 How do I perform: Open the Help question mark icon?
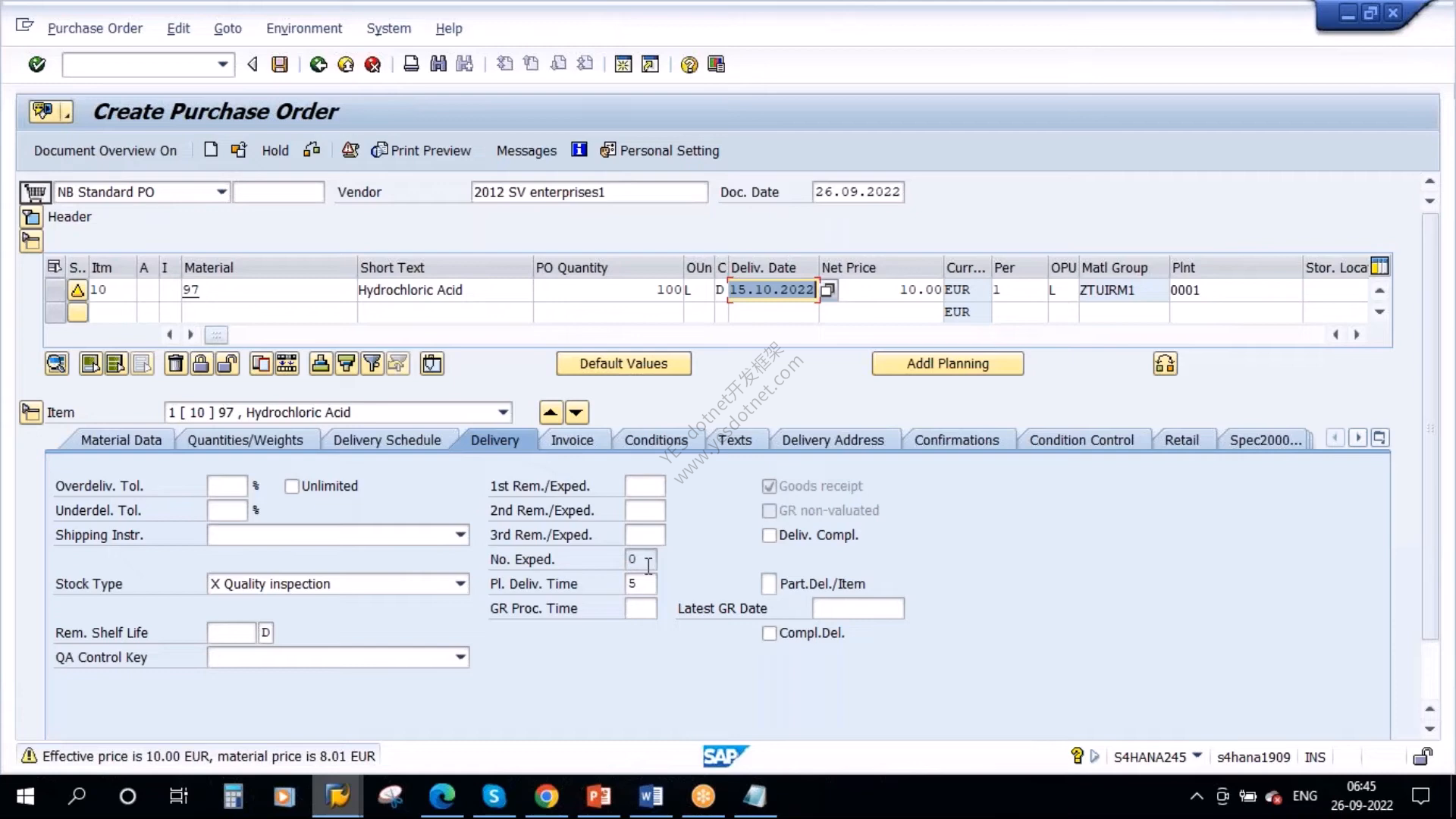coord(689,64)
